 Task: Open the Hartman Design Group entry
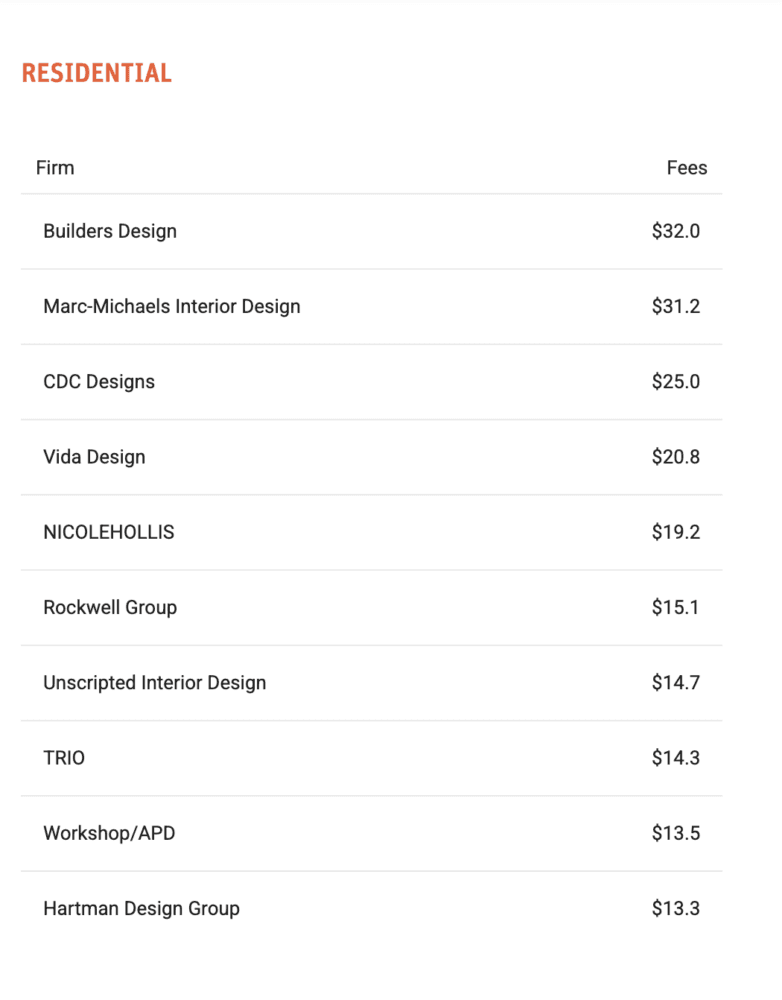point(142,908)
